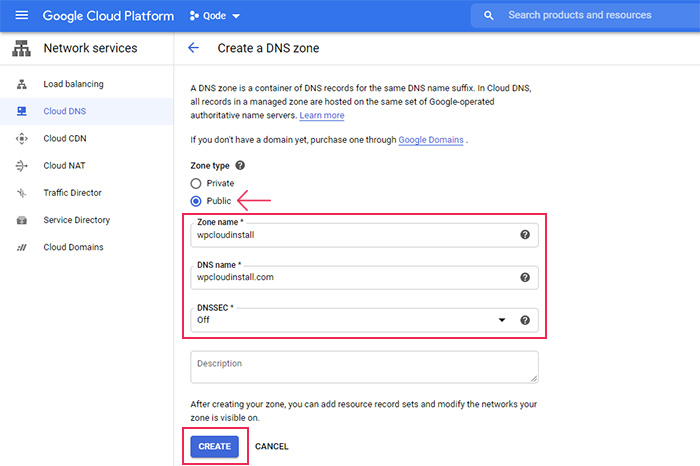This screenshot has height=466, width=700.
Task: Click the Cloud NAT sidebar icon
Action: point(21,166)
